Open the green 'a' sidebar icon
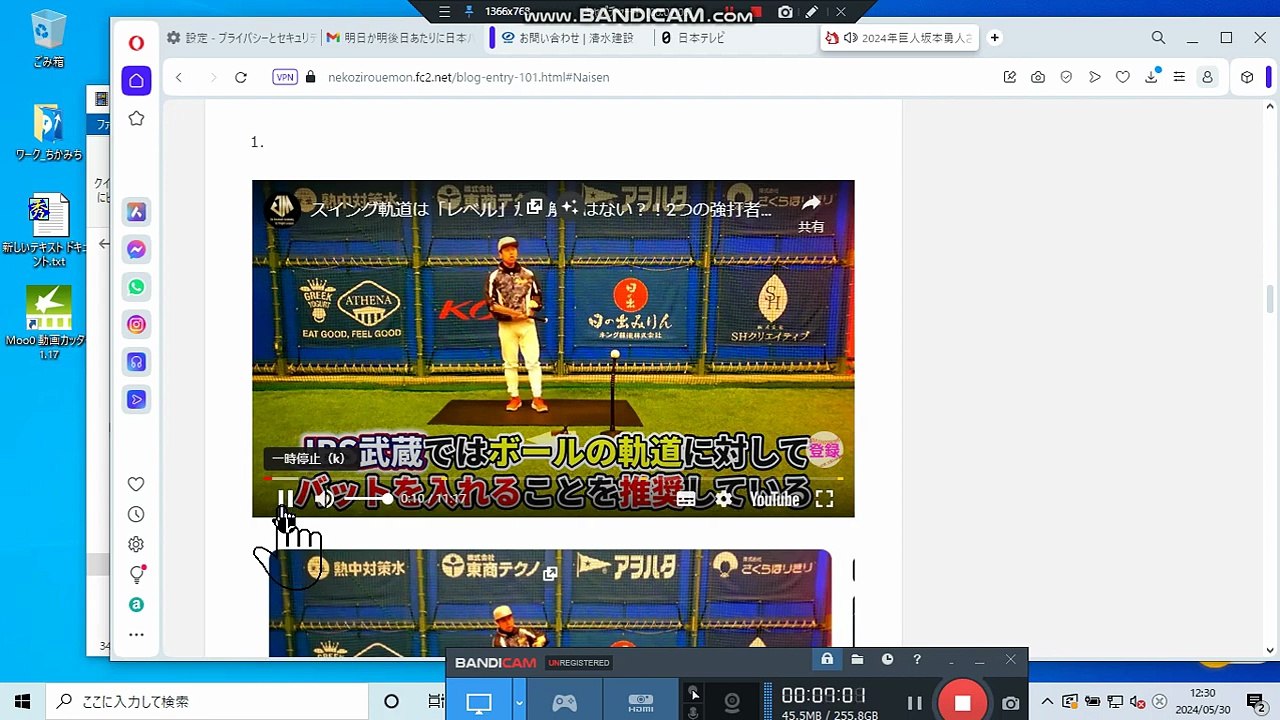Viewport: 1280px width, 720px height. coord(136,605)
